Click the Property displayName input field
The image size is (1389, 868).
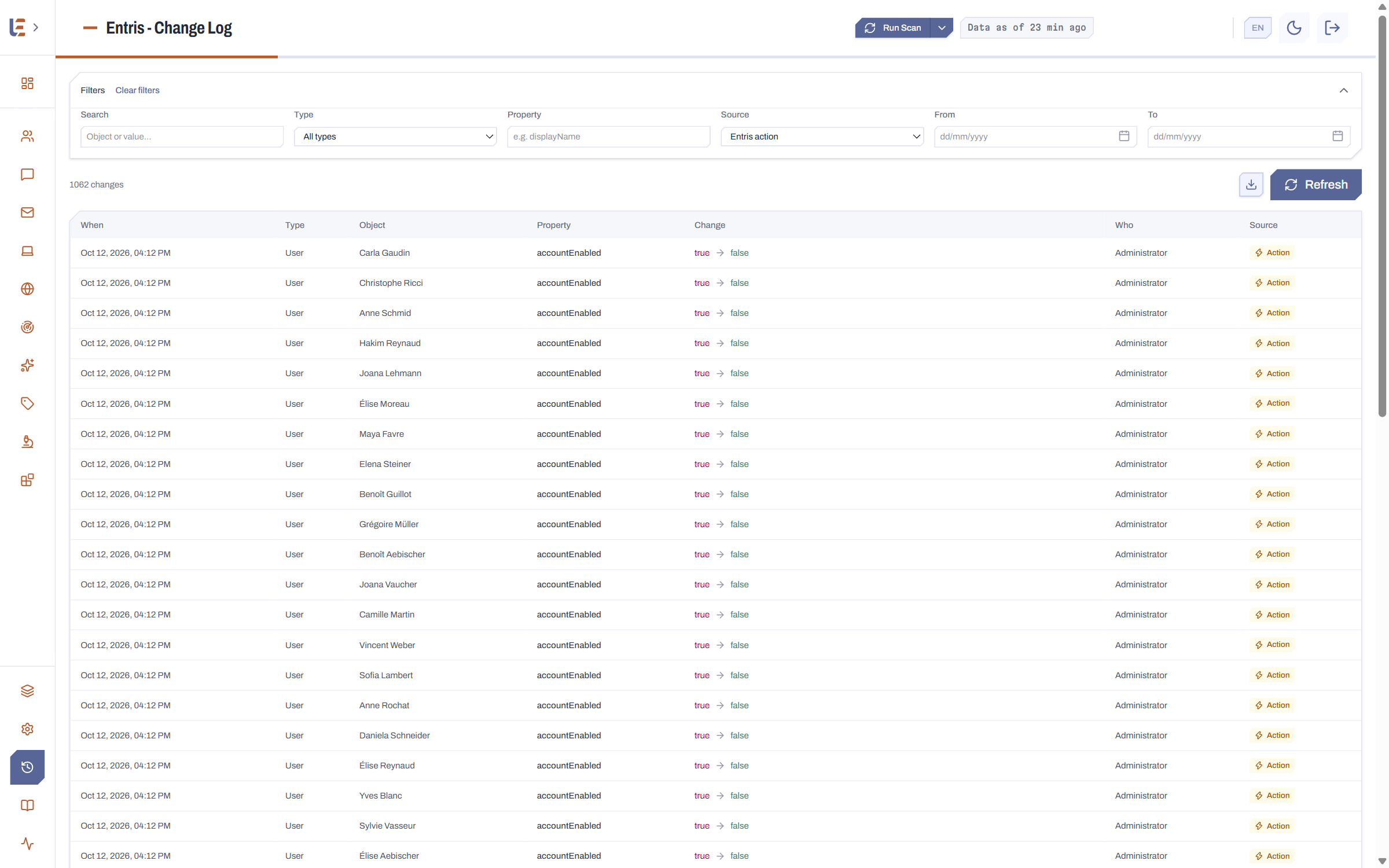pyautogui.click(x=608, y=137)
